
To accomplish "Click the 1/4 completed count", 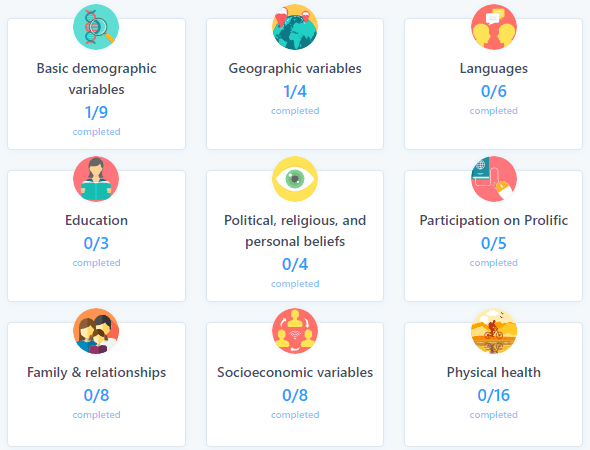I will 295,91.
